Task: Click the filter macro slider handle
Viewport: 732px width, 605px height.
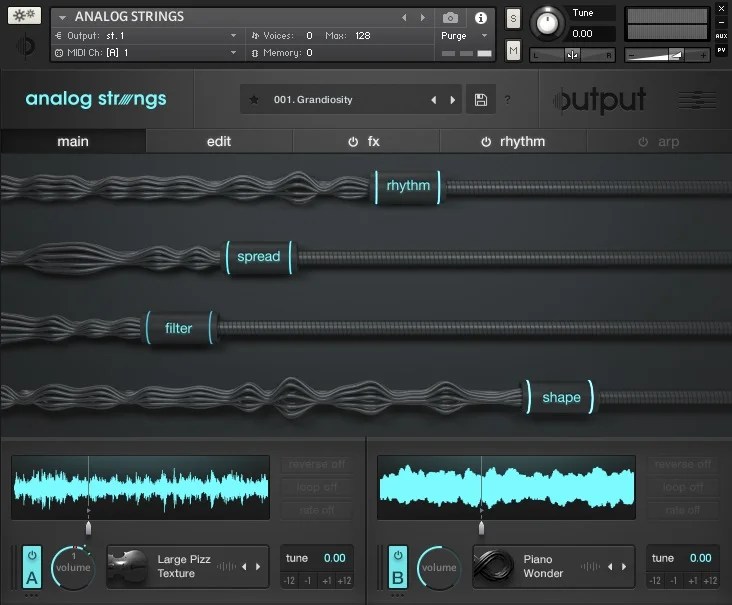Action: (x=179, y=328)
